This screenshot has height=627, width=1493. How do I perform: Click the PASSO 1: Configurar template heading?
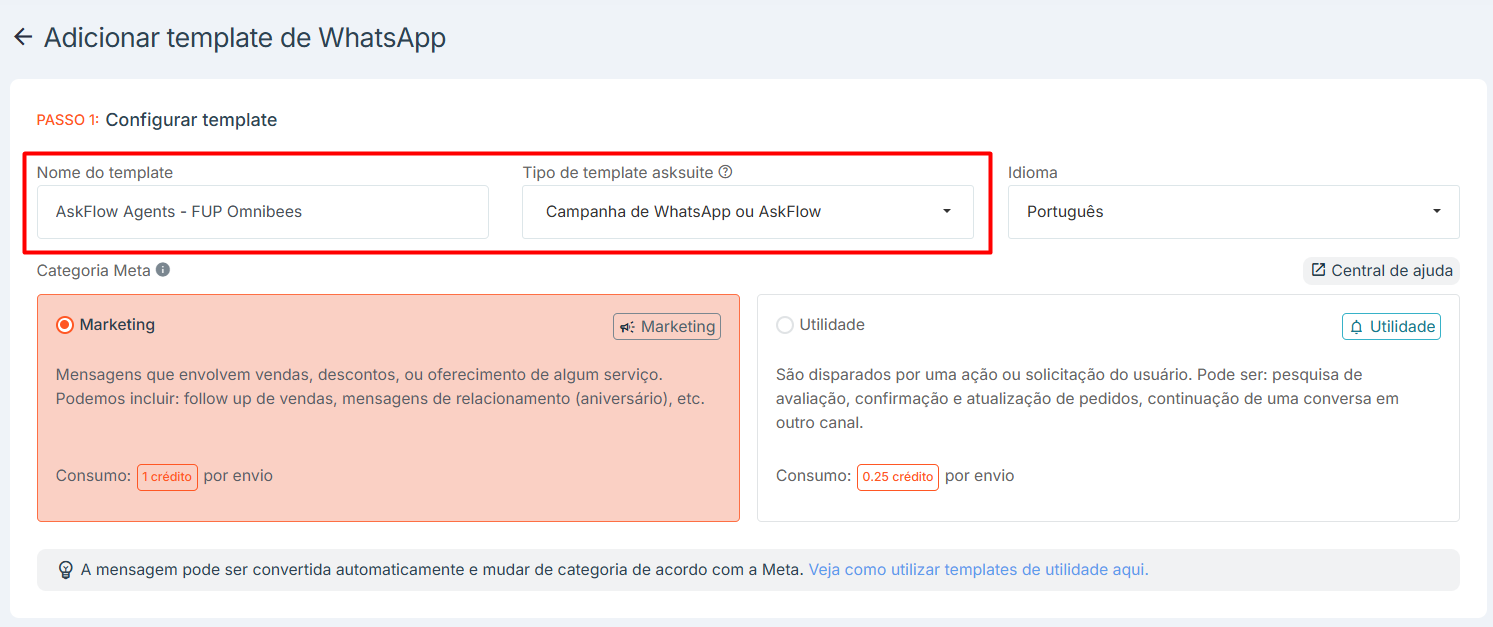[157, 120]
